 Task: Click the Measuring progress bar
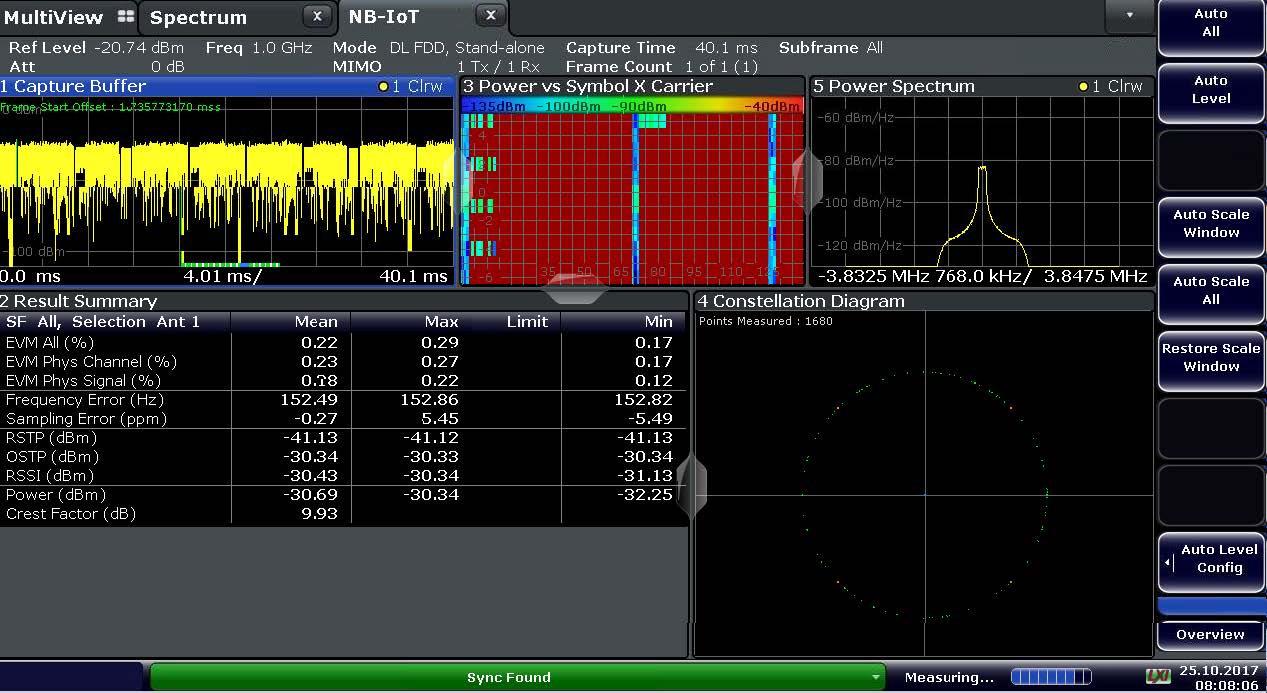(1050, 677)
